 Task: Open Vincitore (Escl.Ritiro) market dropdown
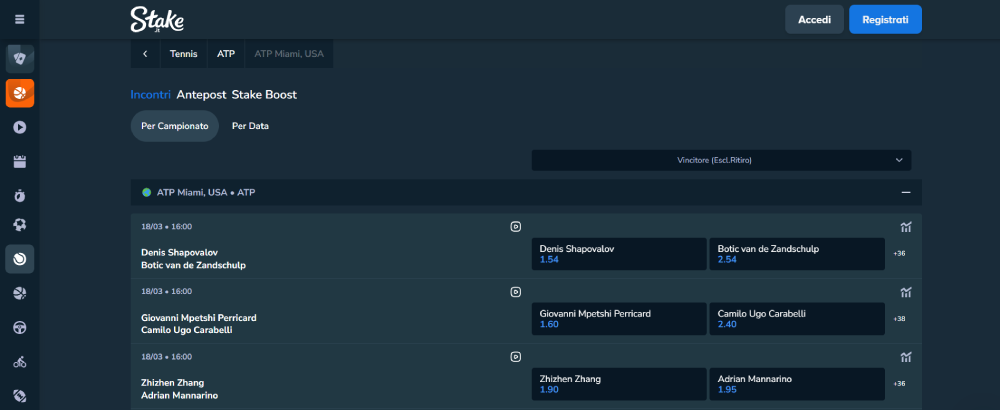(x=721, y=160)
